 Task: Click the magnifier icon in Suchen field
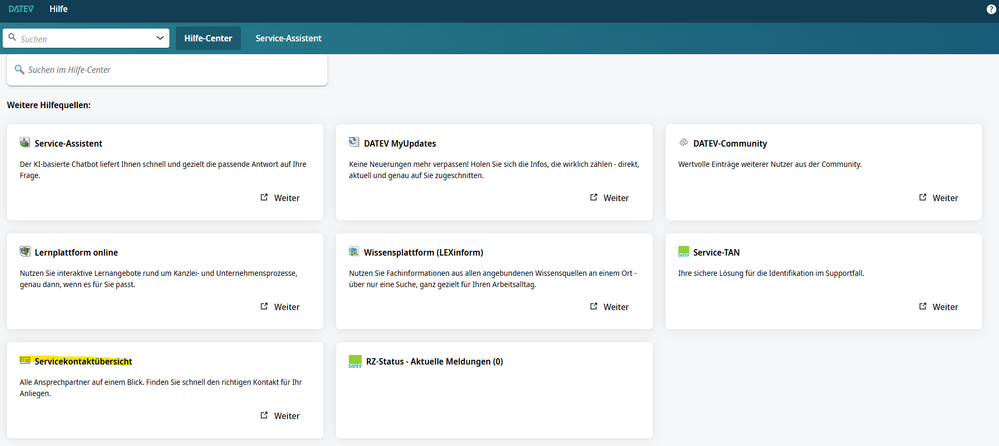point(12,38)
